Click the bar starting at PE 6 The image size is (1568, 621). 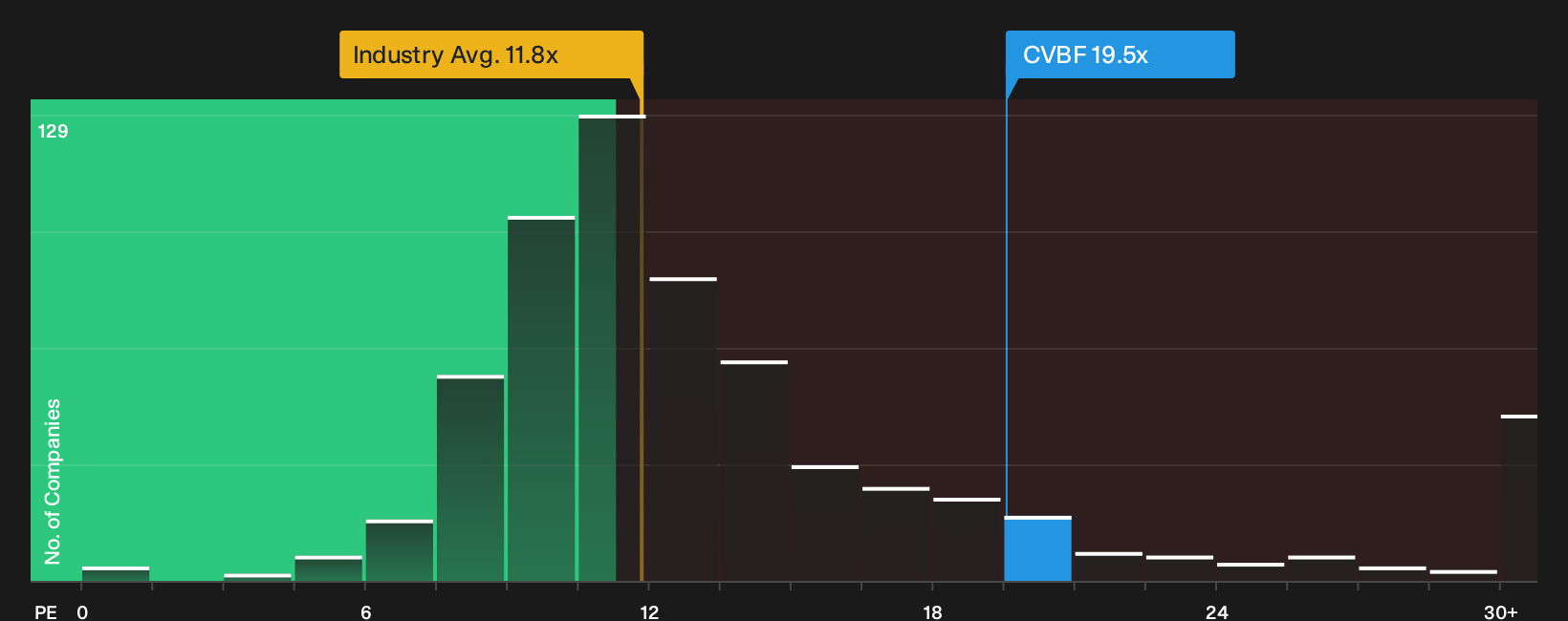tap(400, 550)
